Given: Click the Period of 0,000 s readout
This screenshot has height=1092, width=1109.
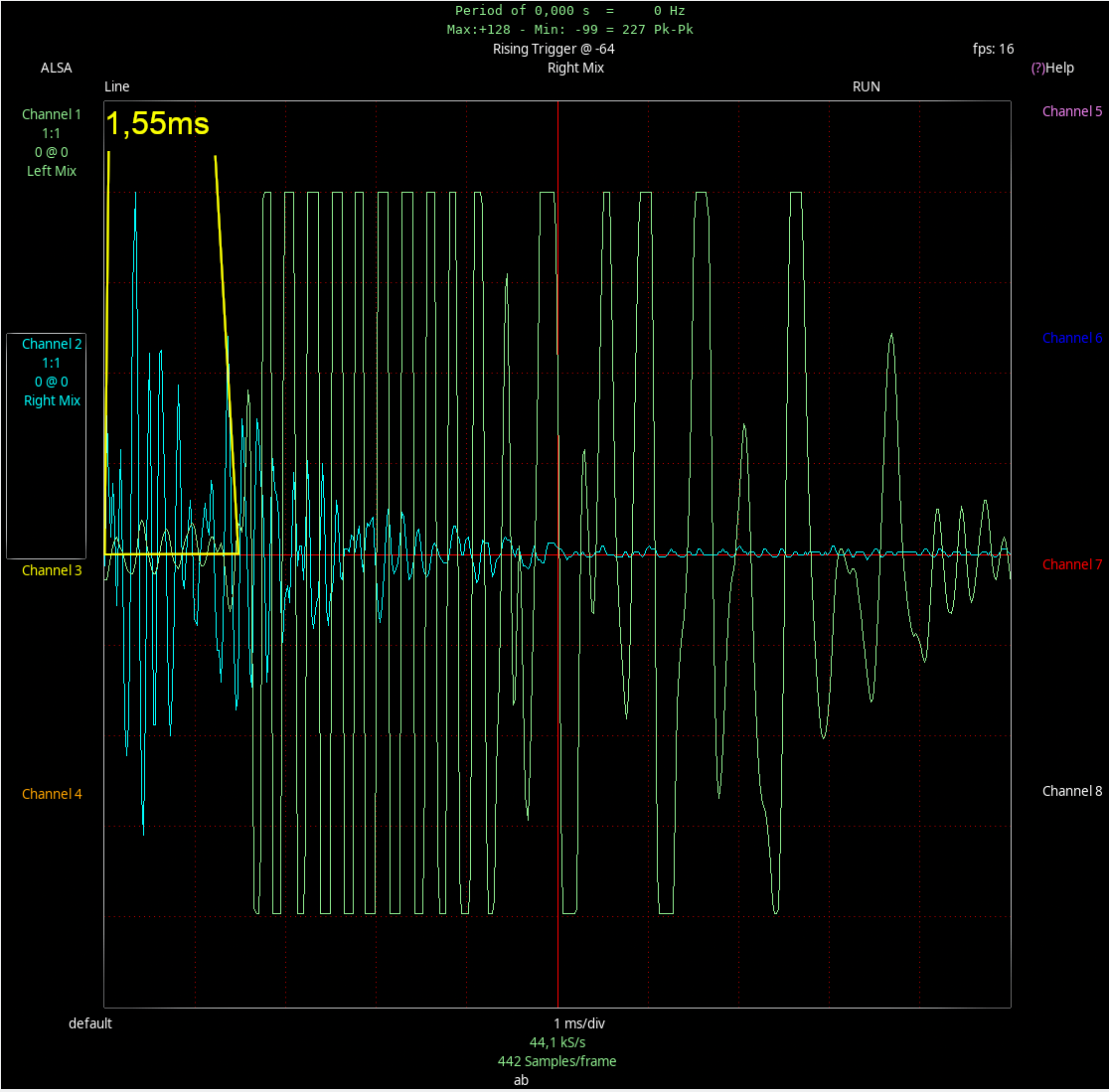Looking at the screenshot, I should [522, 11].
